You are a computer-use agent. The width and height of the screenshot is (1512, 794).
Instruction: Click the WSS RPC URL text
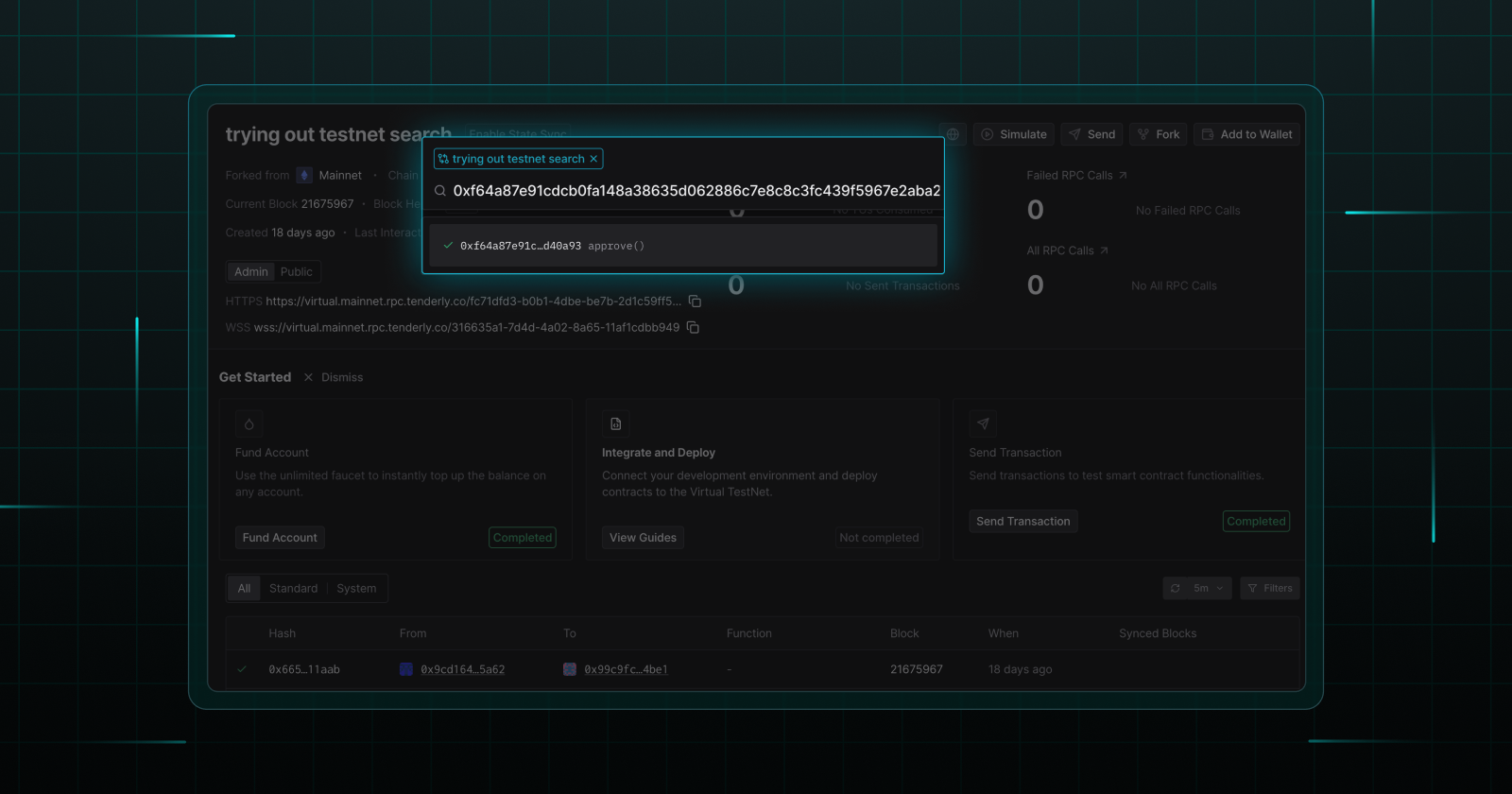467,327
